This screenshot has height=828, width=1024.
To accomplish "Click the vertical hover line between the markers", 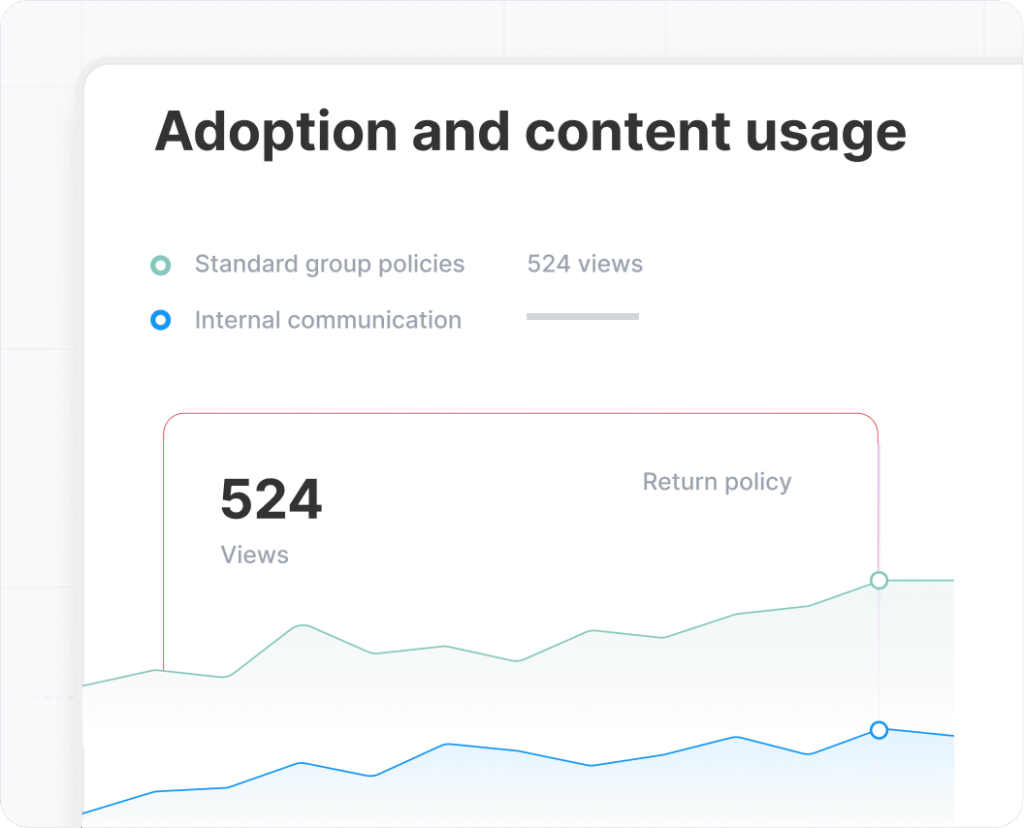I will [x=879, y=655].
